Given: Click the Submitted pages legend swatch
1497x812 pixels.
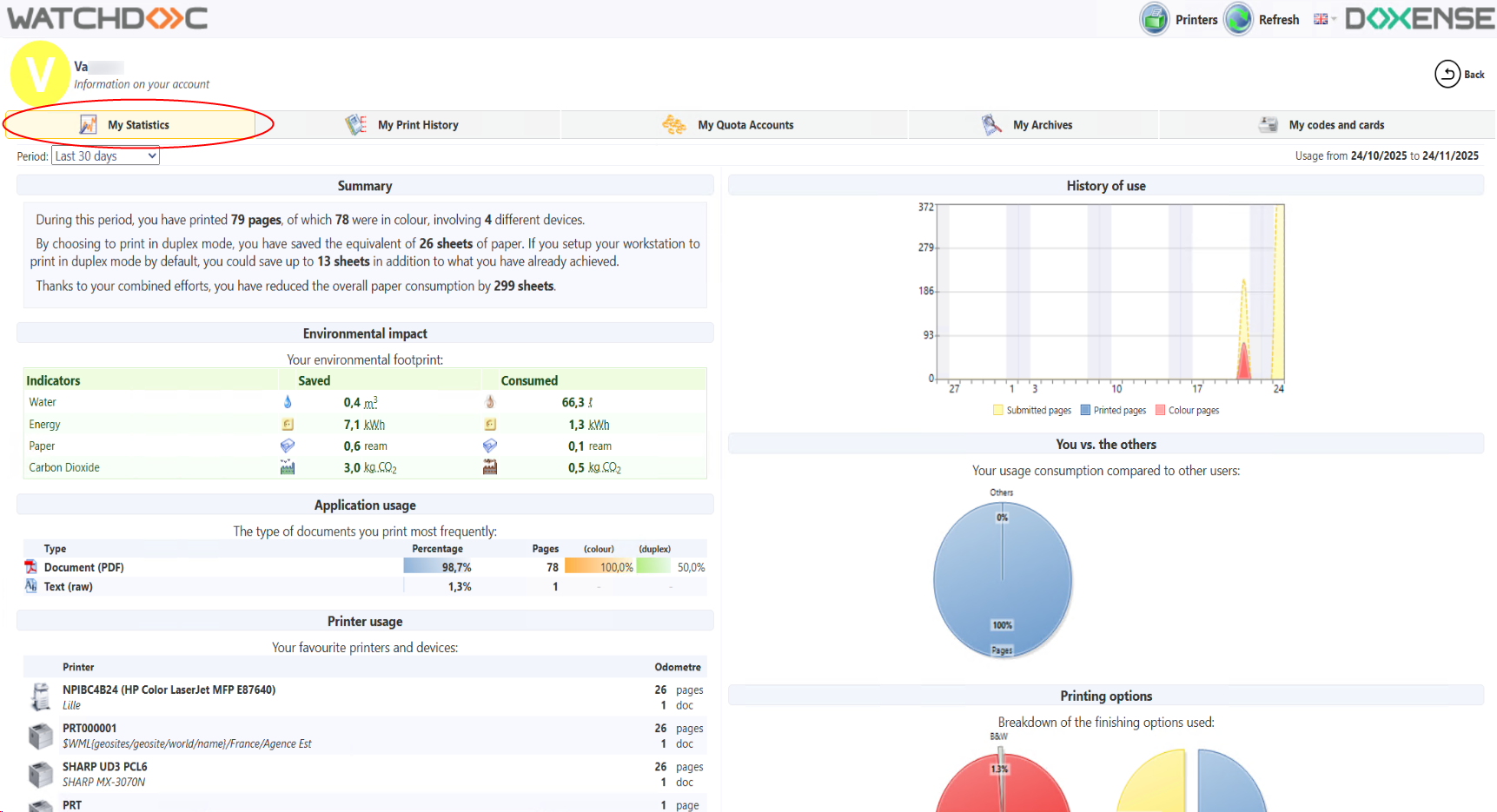Looking at the screenshot, I should click(998, 411).
